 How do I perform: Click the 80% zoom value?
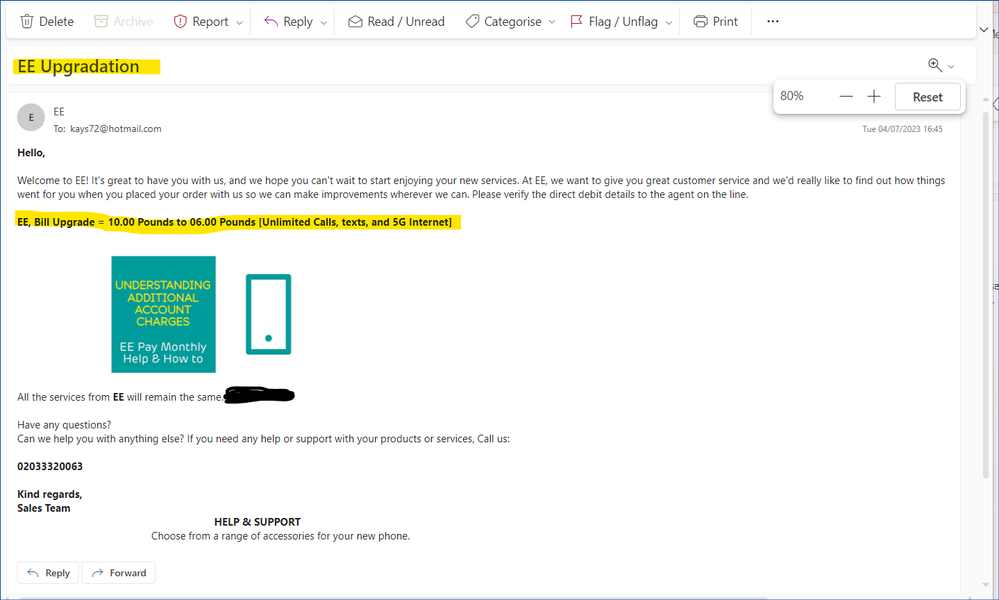(x=792, y=96)
